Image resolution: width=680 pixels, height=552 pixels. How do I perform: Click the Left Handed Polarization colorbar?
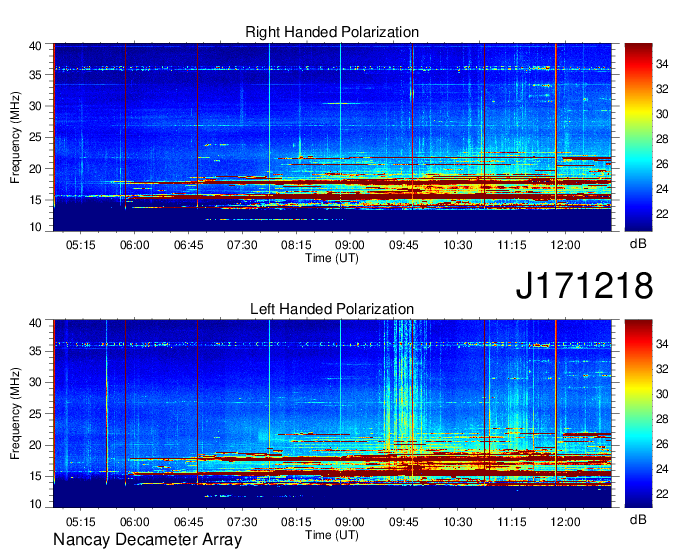click(638, 413)
